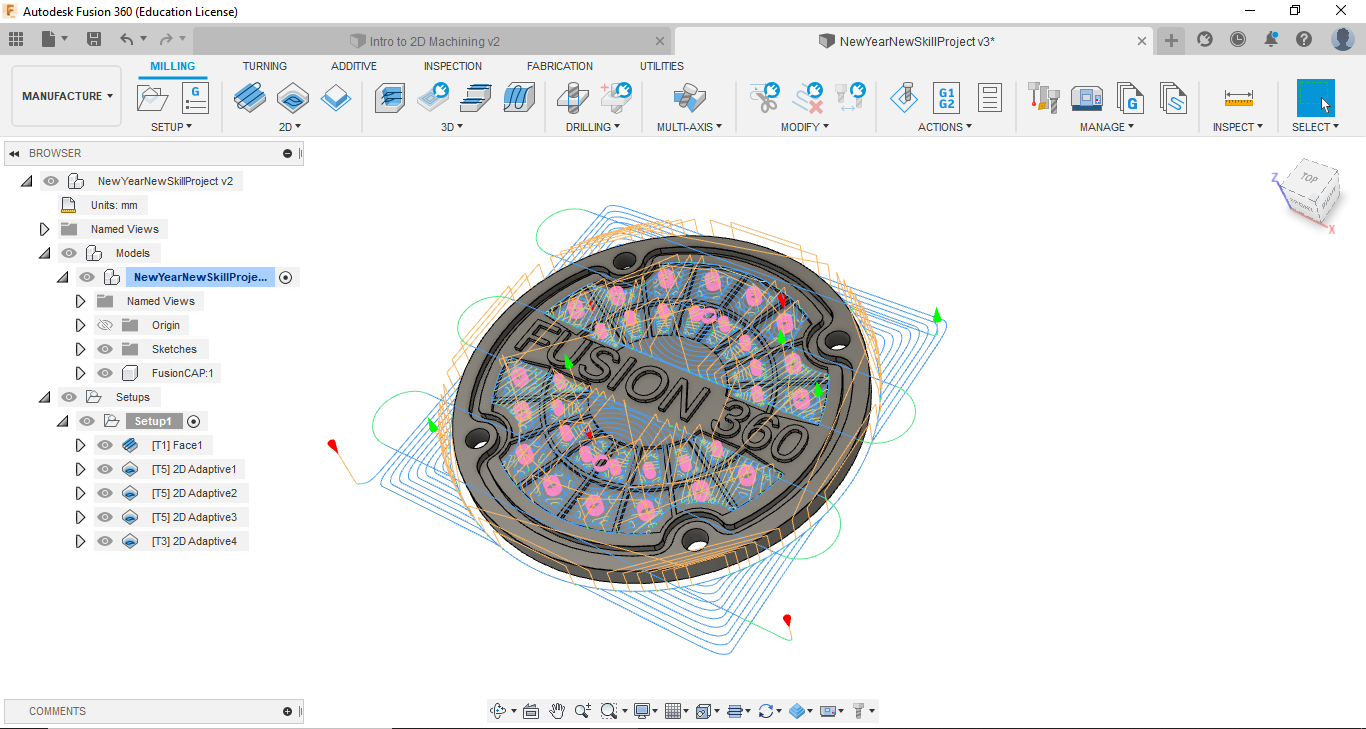Click the Swarf icon above Multi-Axis
Image resolution: width=1366 pixels, height=729 pixels.
[x=688, y=98]
